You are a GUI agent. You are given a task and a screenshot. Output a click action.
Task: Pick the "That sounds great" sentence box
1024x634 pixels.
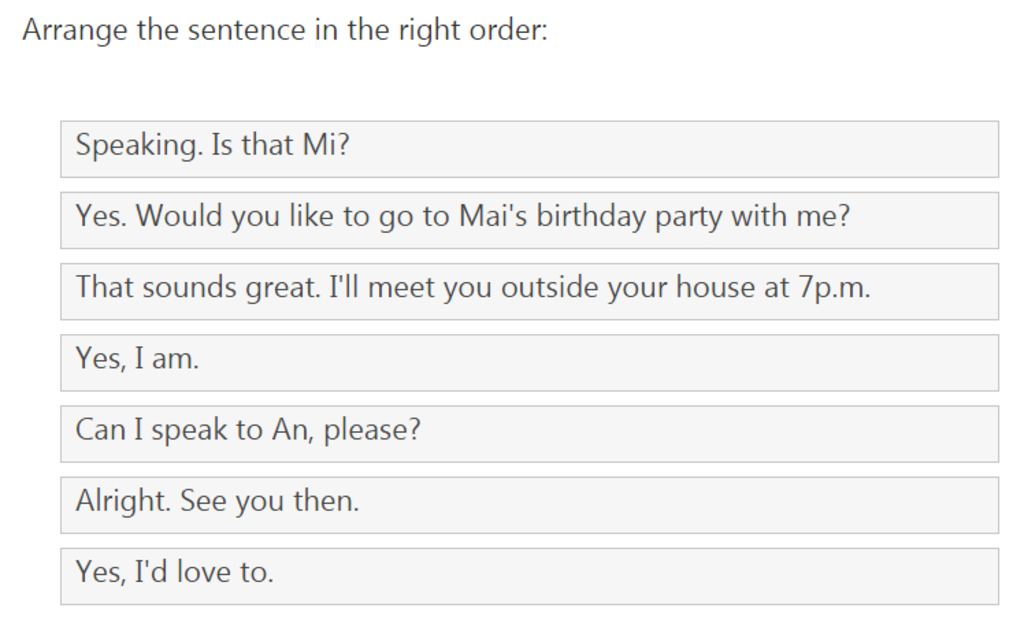click(x=530, y=291)
